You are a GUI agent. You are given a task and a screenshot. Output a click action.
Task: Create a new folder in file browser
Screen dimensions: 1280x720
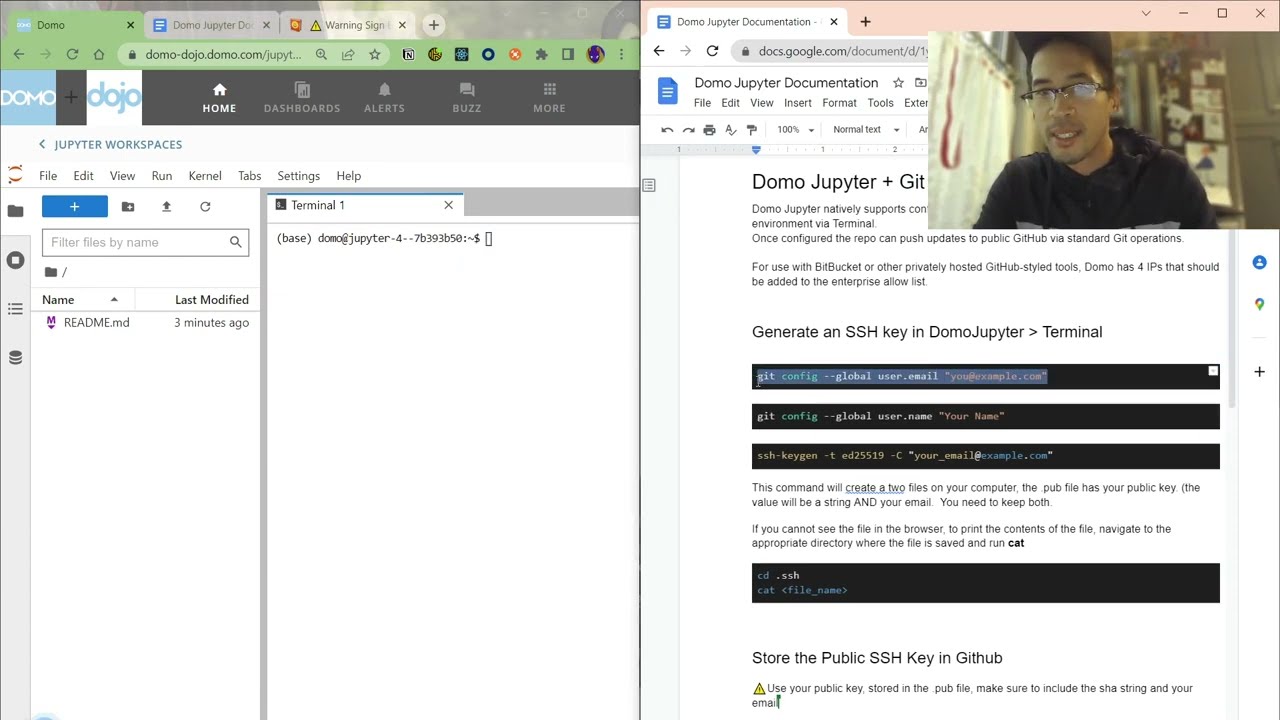(128, 206)
